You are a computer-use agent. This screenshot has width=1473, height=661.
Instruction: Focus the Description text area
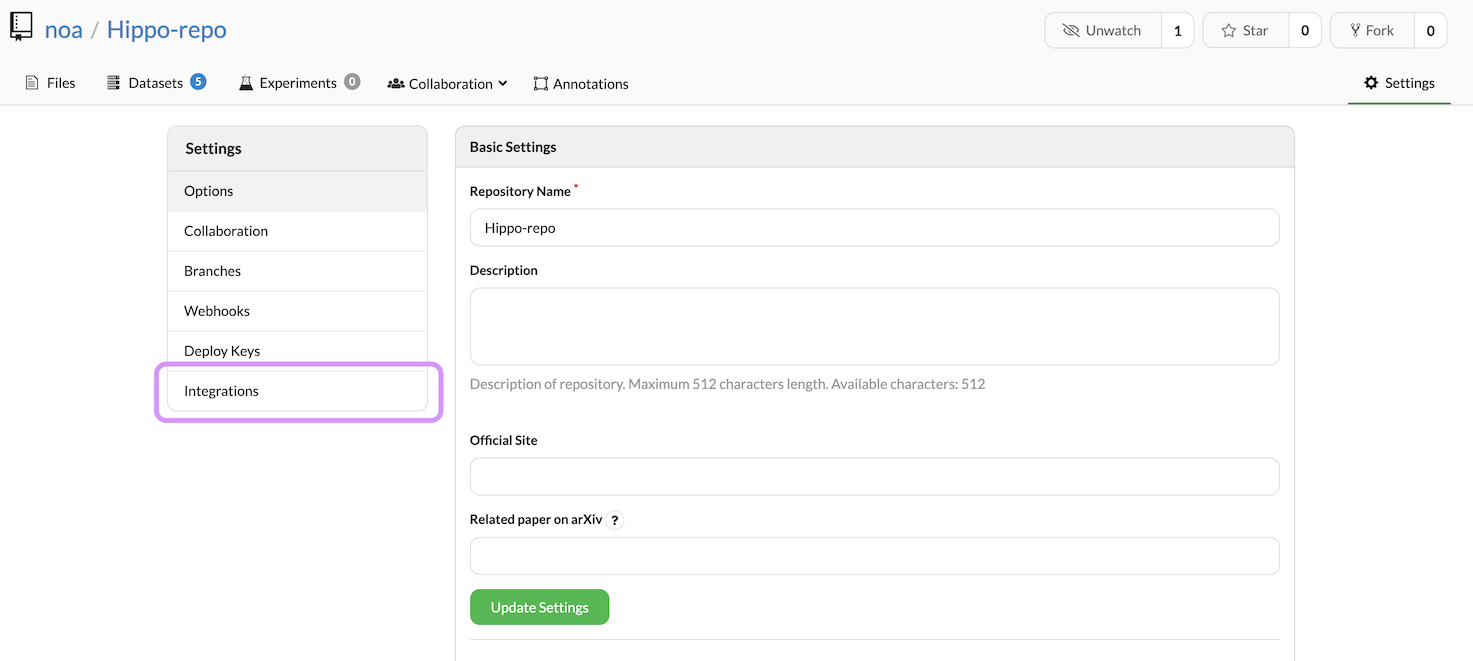[874, 327]
